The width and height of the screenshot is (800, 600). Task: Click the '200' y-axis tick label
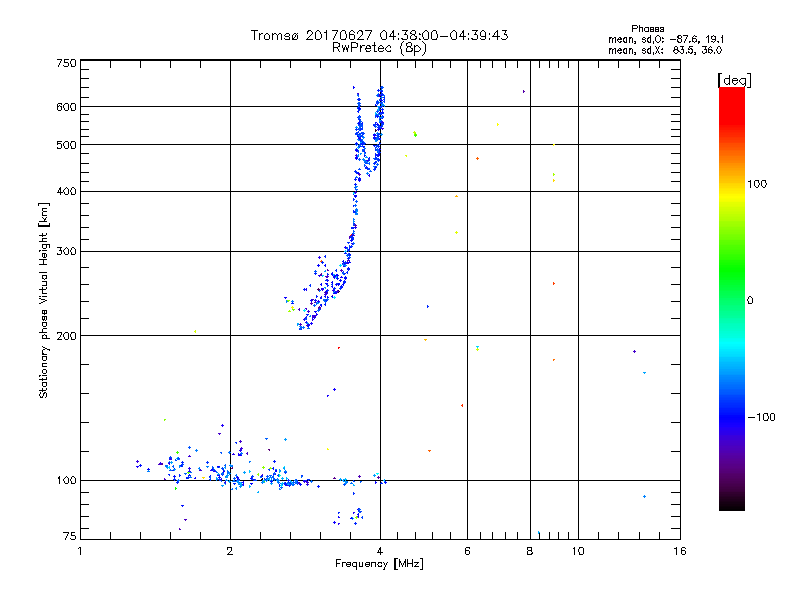tap(66, 336)
